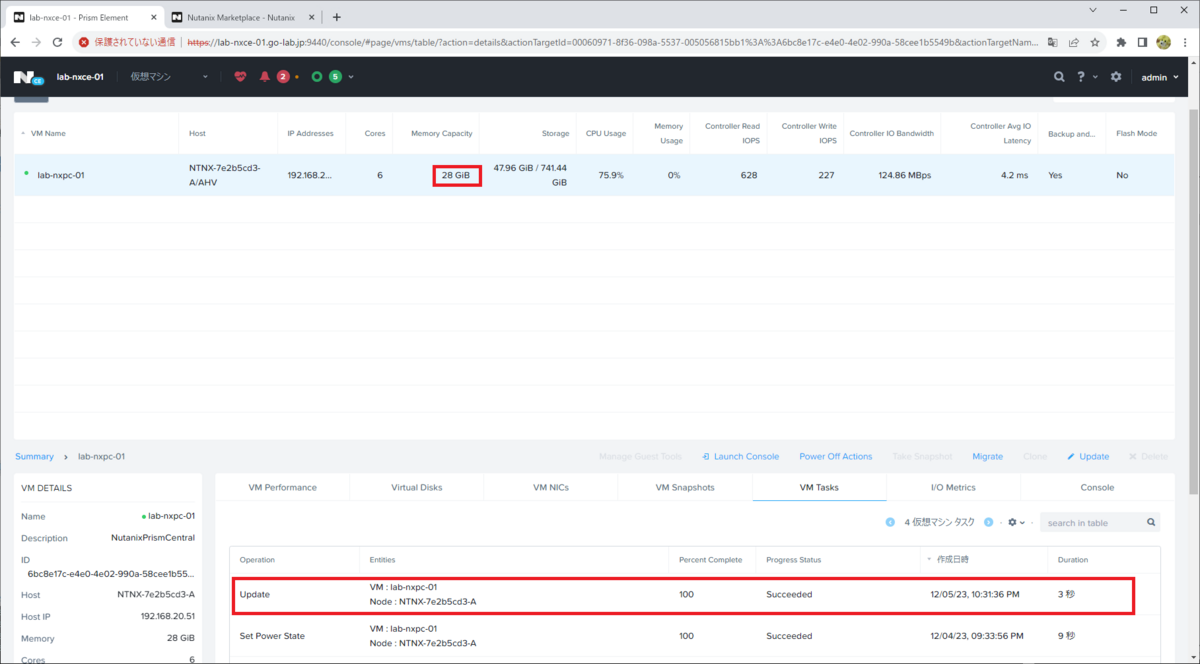Screen dimensions: 1200x664
Task: Sort by Flash Mode column header
Action: tap(1137, 133)
